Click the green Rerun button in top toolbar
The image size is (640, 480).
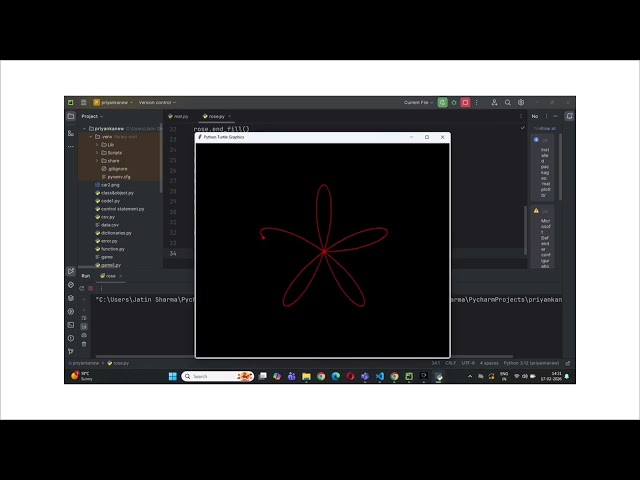coord(442,102)
